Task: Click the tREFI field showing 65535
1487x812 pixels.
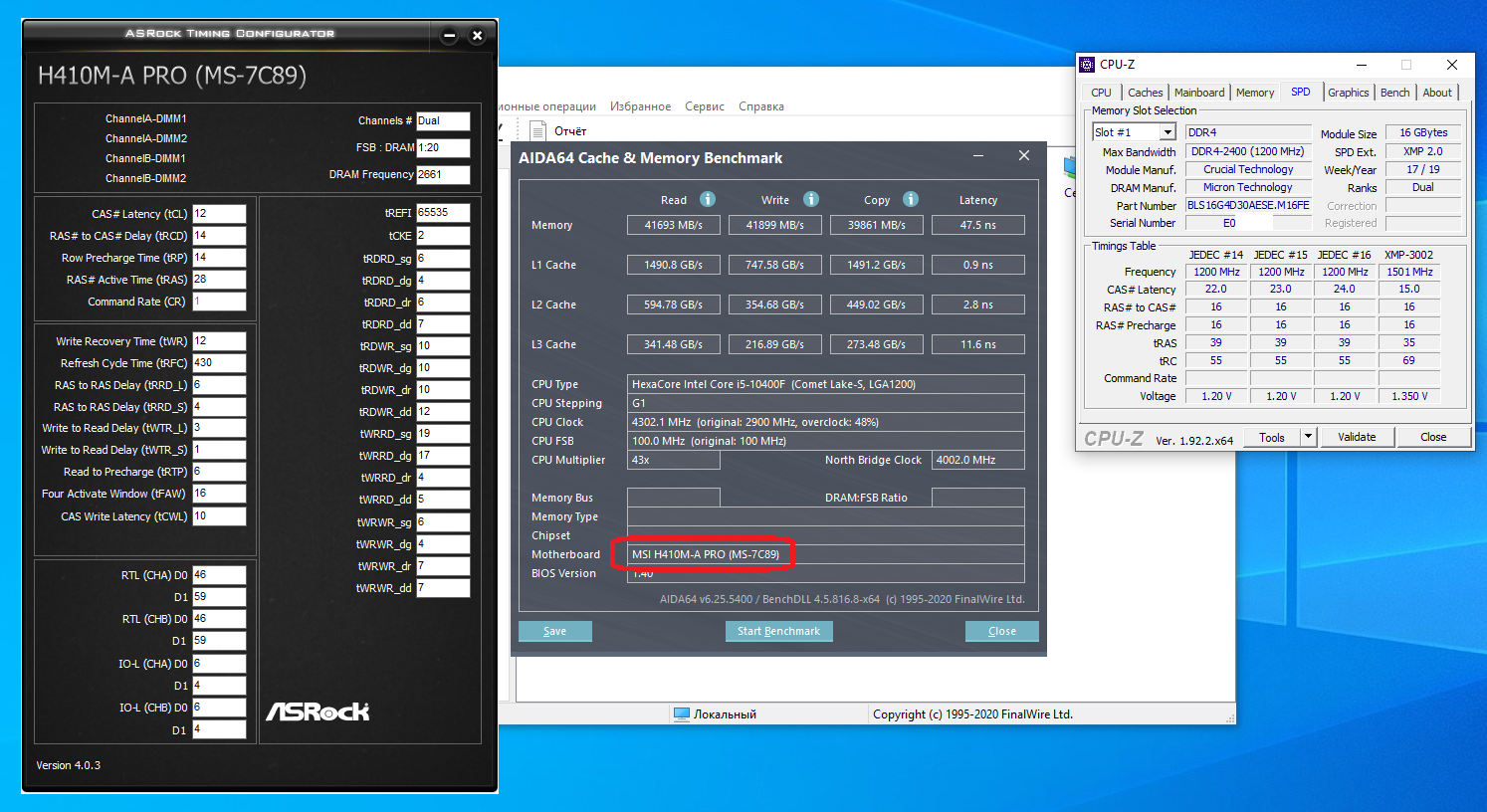Action: 443,213
